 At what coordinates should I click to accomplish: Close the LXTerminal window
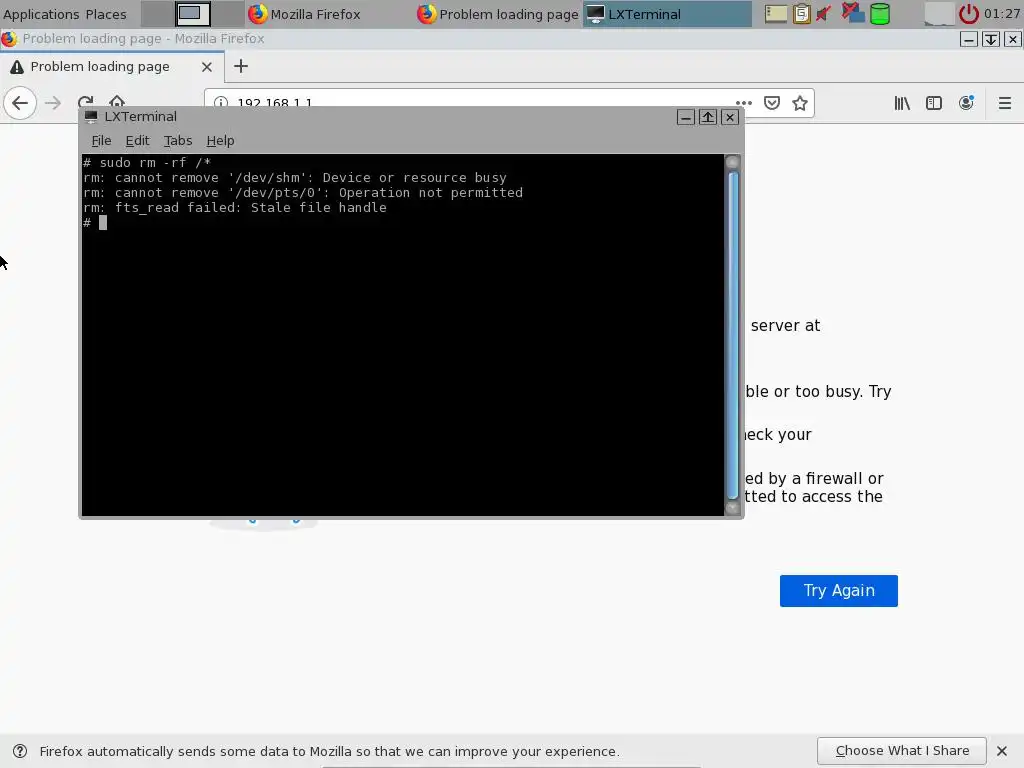pos(730,117)
